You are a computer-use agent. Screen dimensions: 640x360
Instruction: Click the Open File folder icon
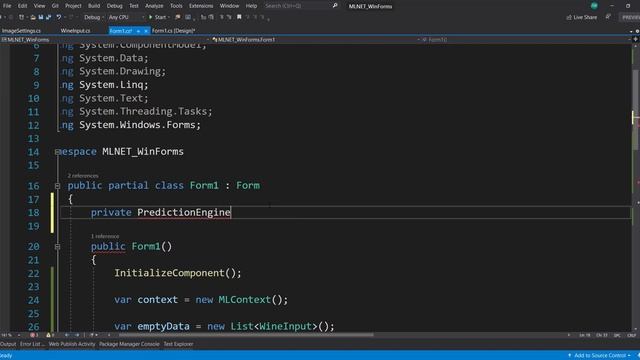[33, 17]
